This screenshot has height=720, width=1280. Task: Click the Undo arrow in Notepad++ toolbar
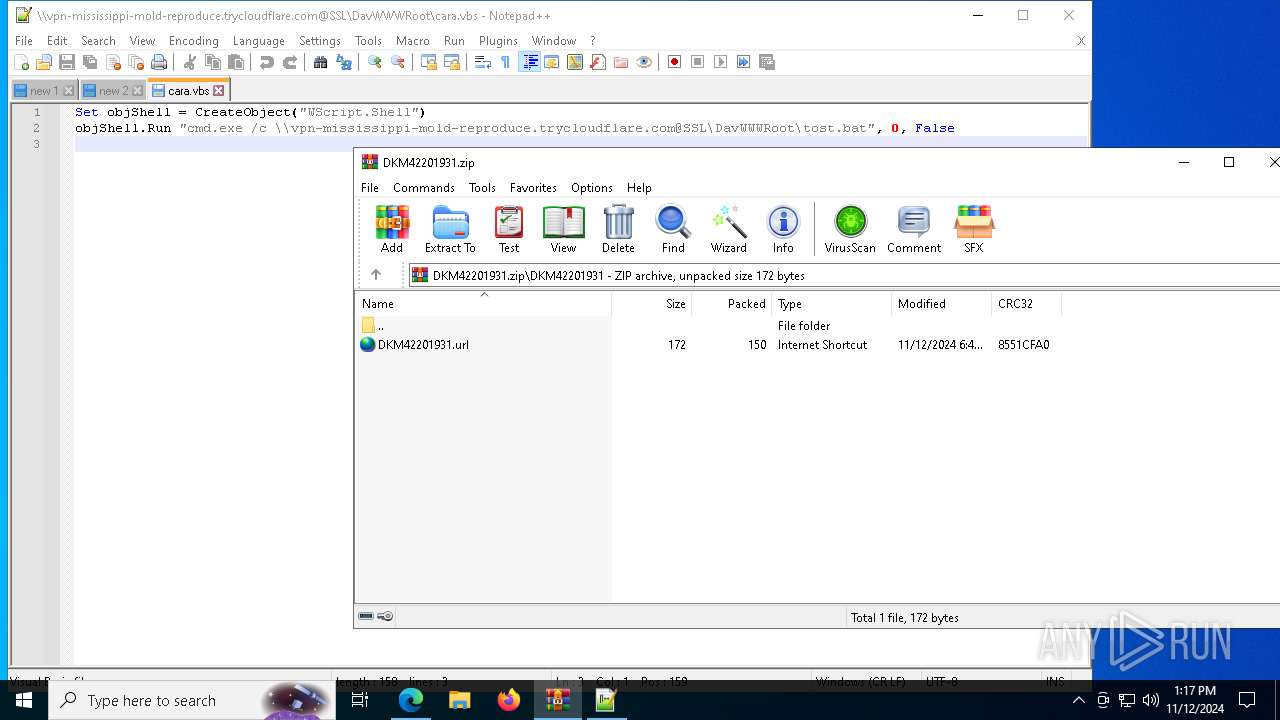point(267,62)
